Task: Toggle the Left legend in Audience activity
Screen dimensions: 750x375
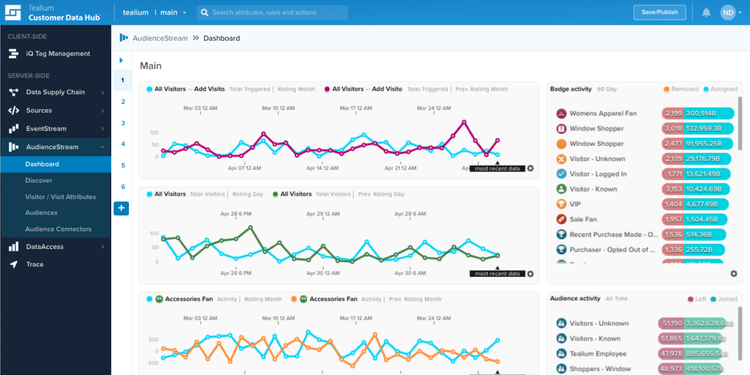Action: tap(697, 299)
